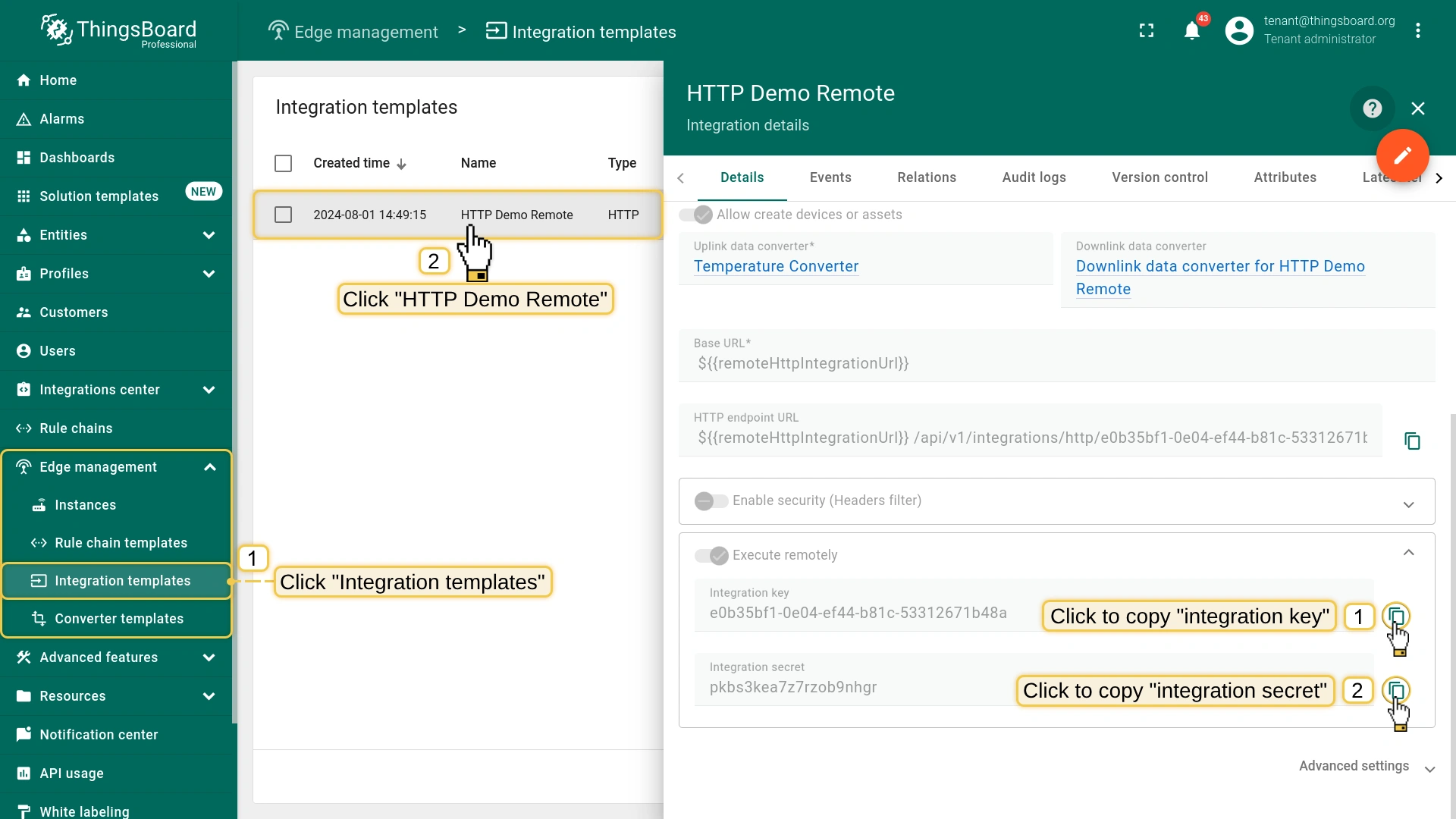The width and height of the screenshot is (1456, 819).
Task: Switch to the Events tab
Action: (x=830, y=177)
